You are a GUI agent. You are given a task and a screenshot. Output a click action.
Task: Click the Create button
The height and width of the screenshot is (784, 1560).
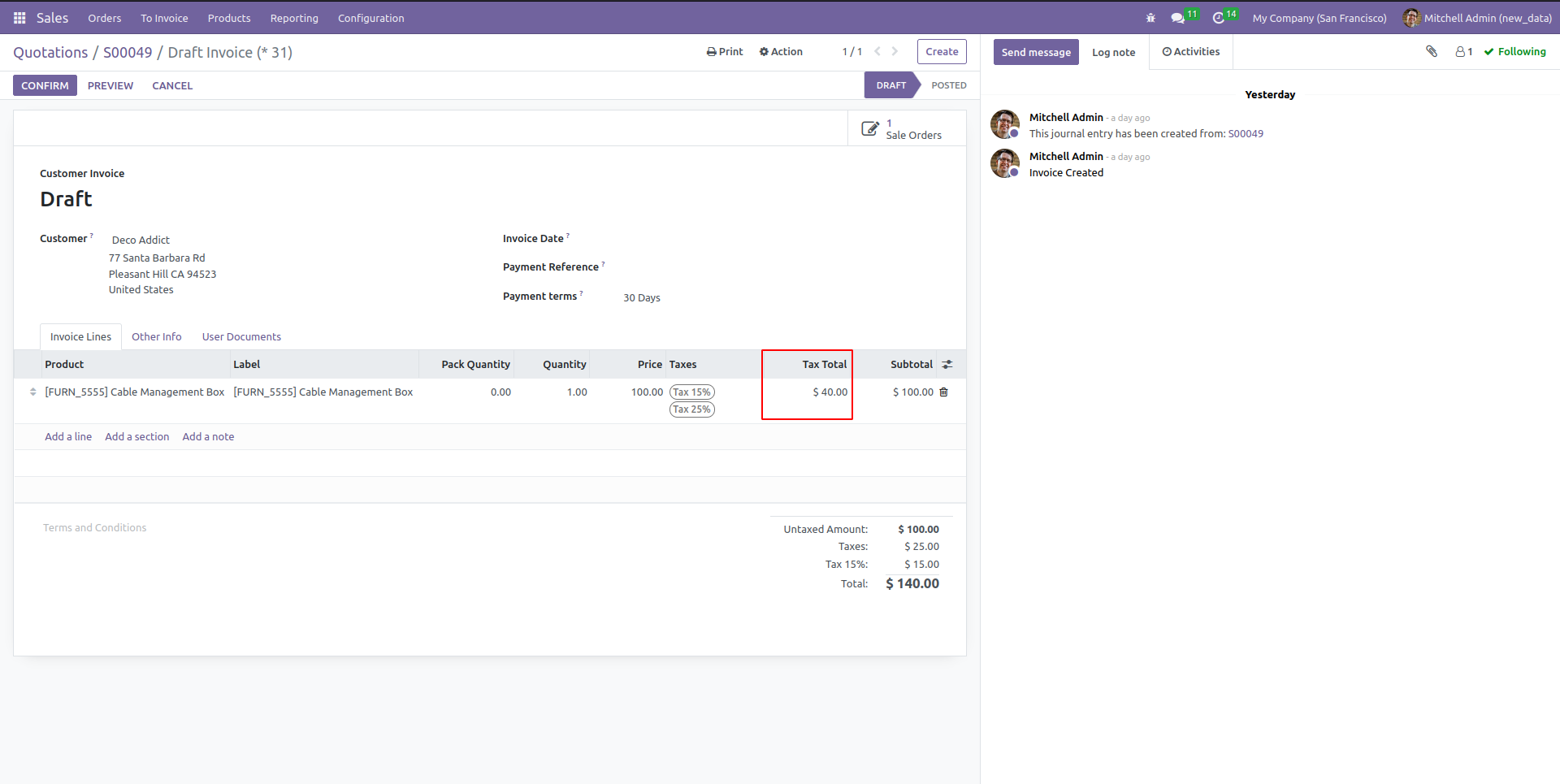(942, 51)
